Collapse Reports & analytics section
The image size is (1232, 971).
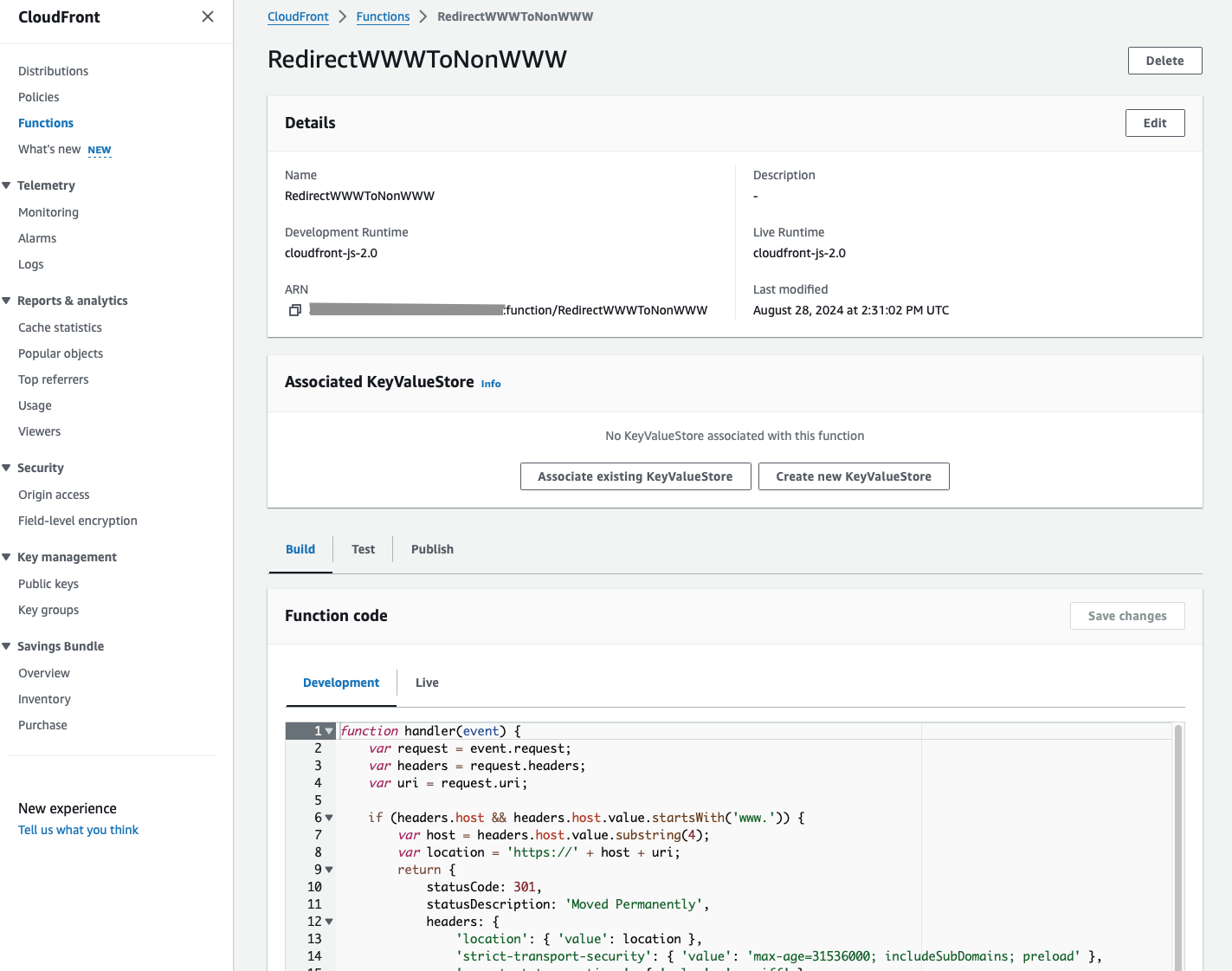pyautogui.click(x=7, y=301)
